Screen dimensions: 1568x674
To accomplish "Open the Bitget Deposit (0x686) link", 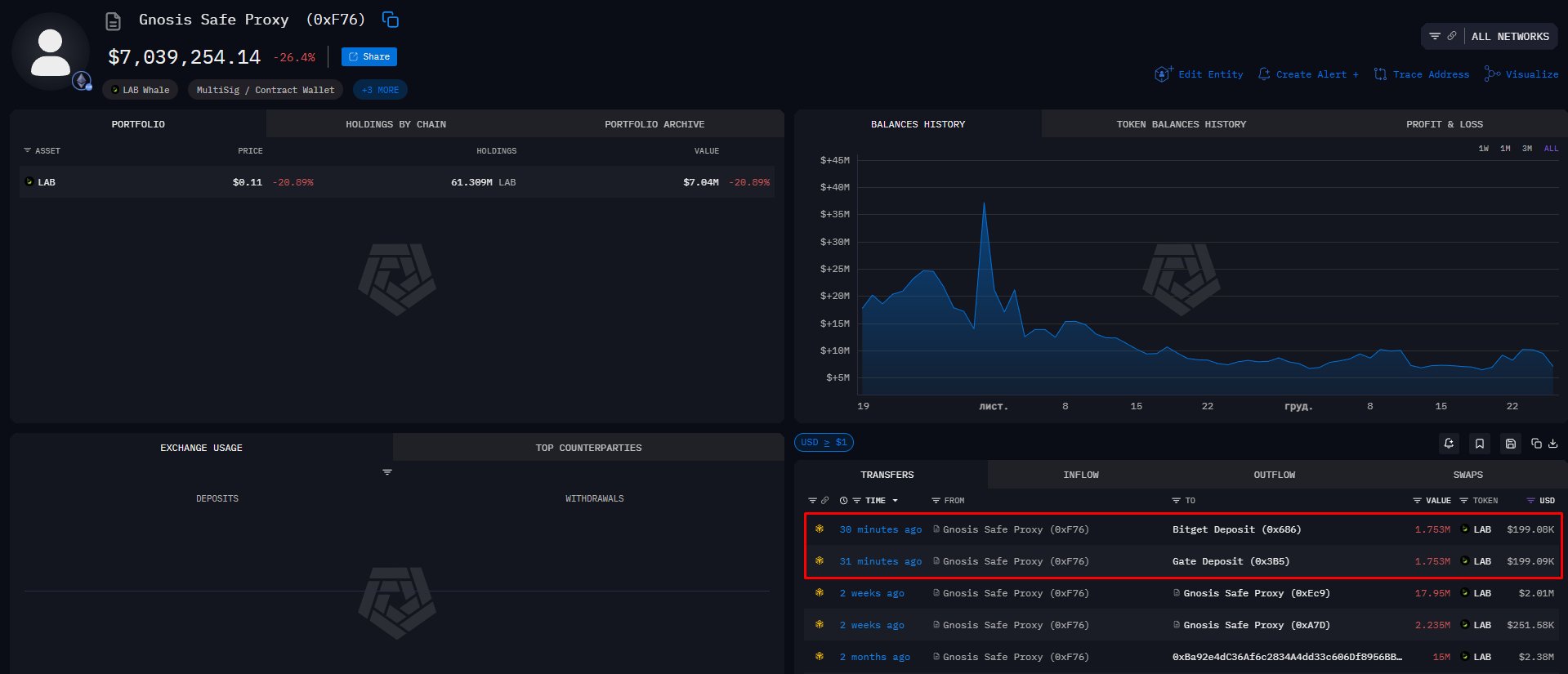I will click(x=1236, y=529).
